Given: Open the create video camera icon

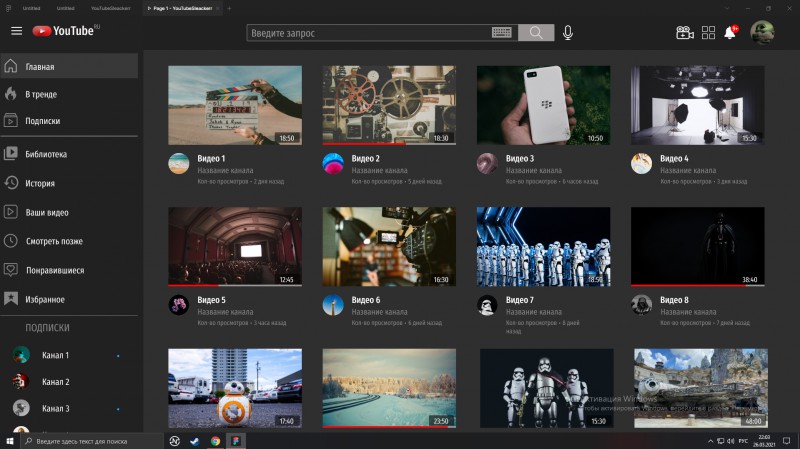Looking at the screenshot, I should 684,33.
